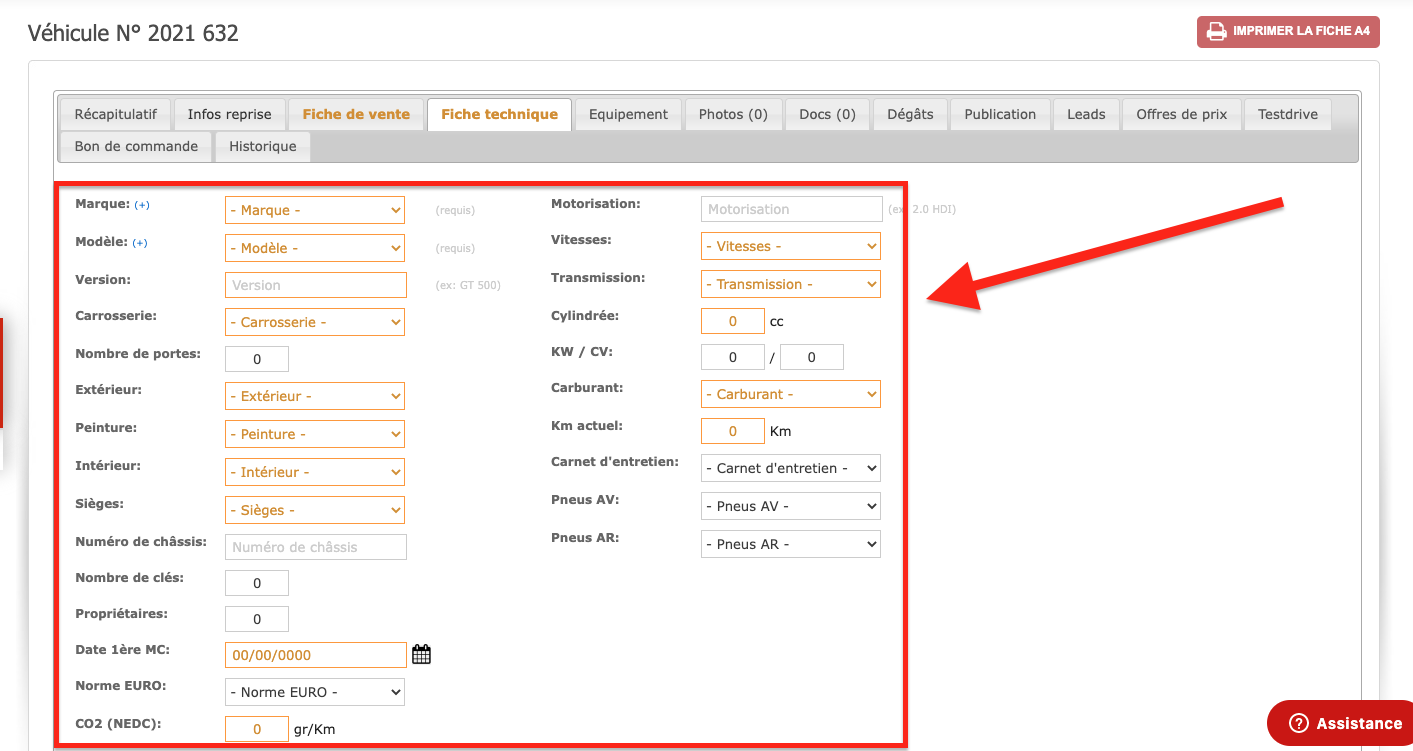Image resolution: width=1413 pixels, height=751 pixels.
Task: Open the Testdrive tab
Action: click(1288, 114)
